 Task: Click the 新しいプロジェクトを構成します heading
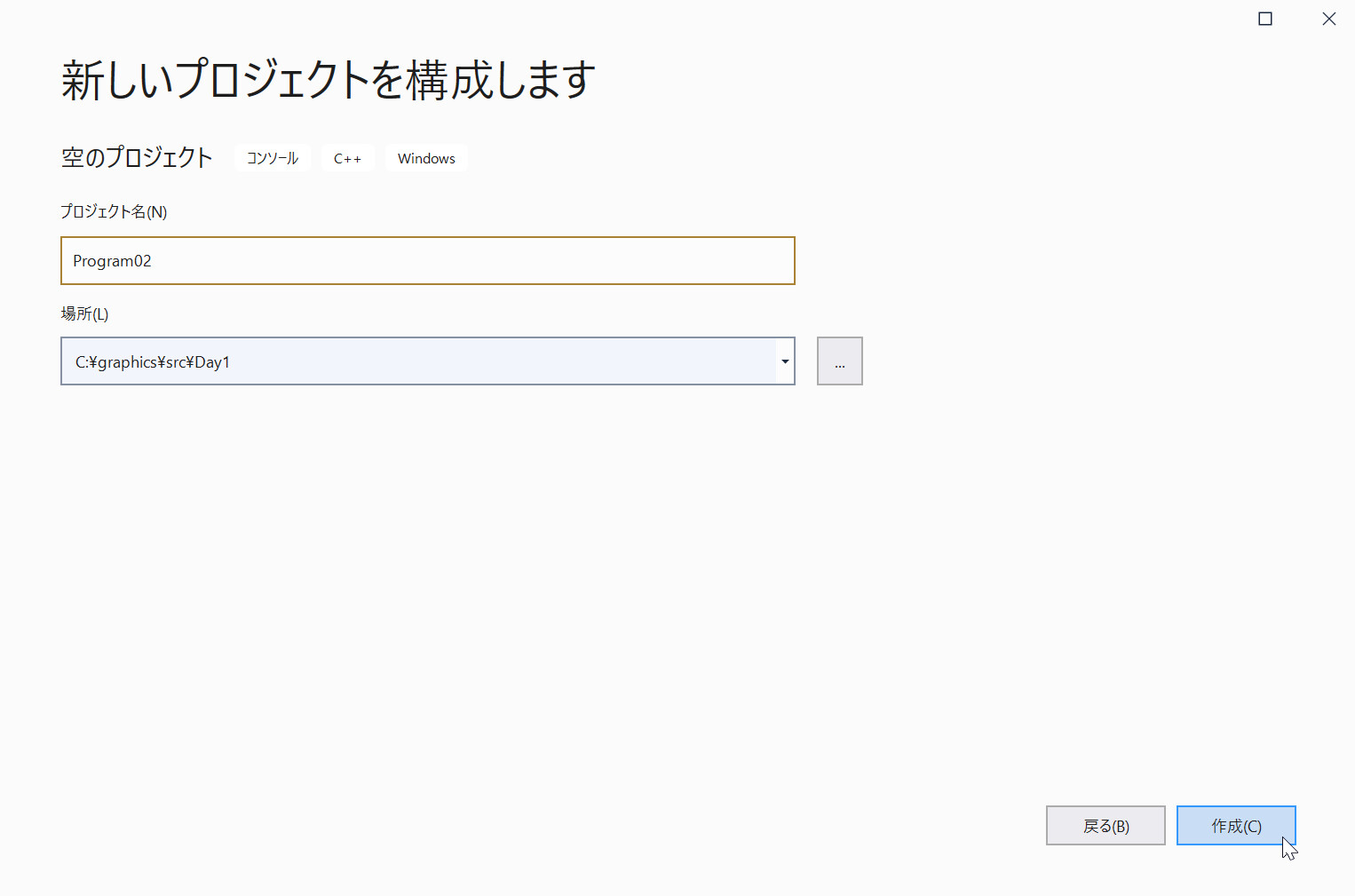coord(328,80)
